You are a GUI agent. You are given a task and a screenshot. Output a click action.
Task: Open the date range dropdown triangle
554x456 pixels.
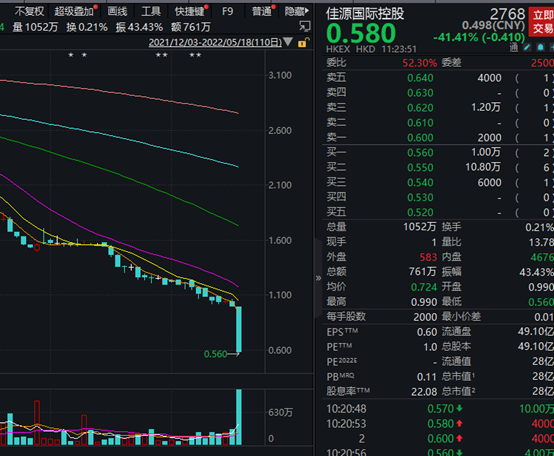click(288, 42)
